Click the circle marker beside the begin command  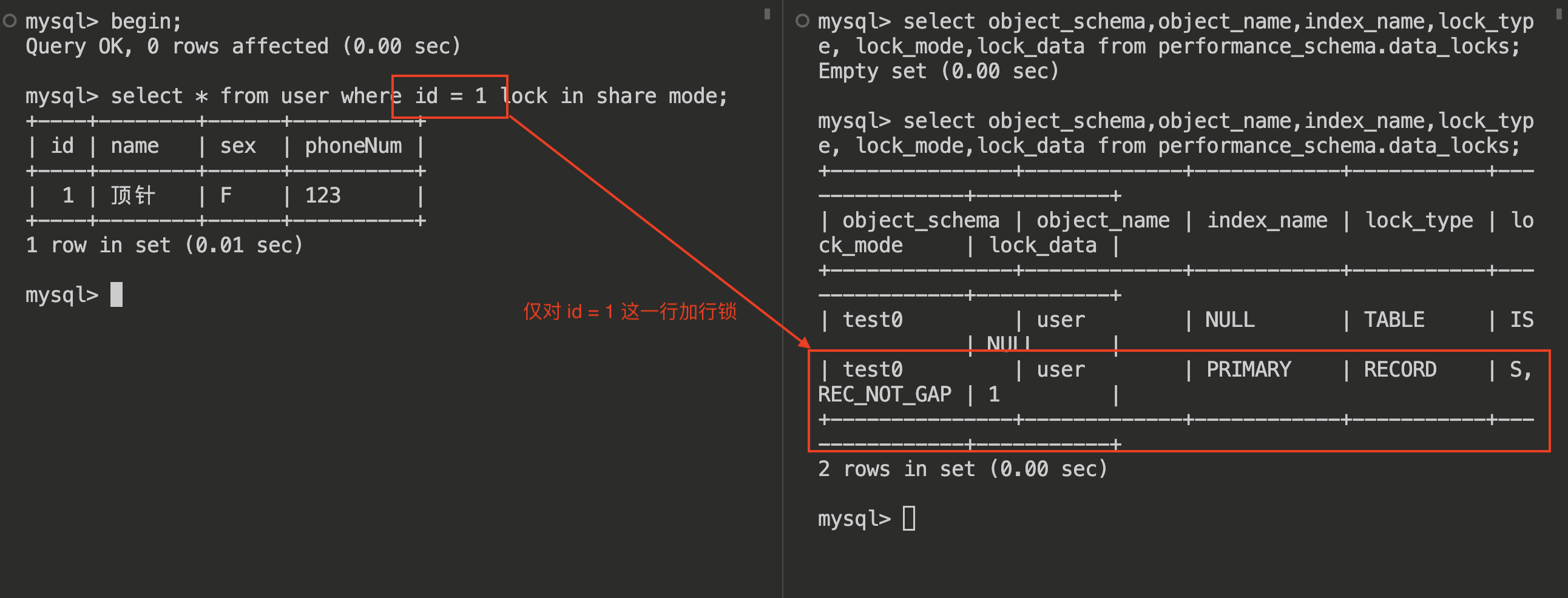(10, 21)
